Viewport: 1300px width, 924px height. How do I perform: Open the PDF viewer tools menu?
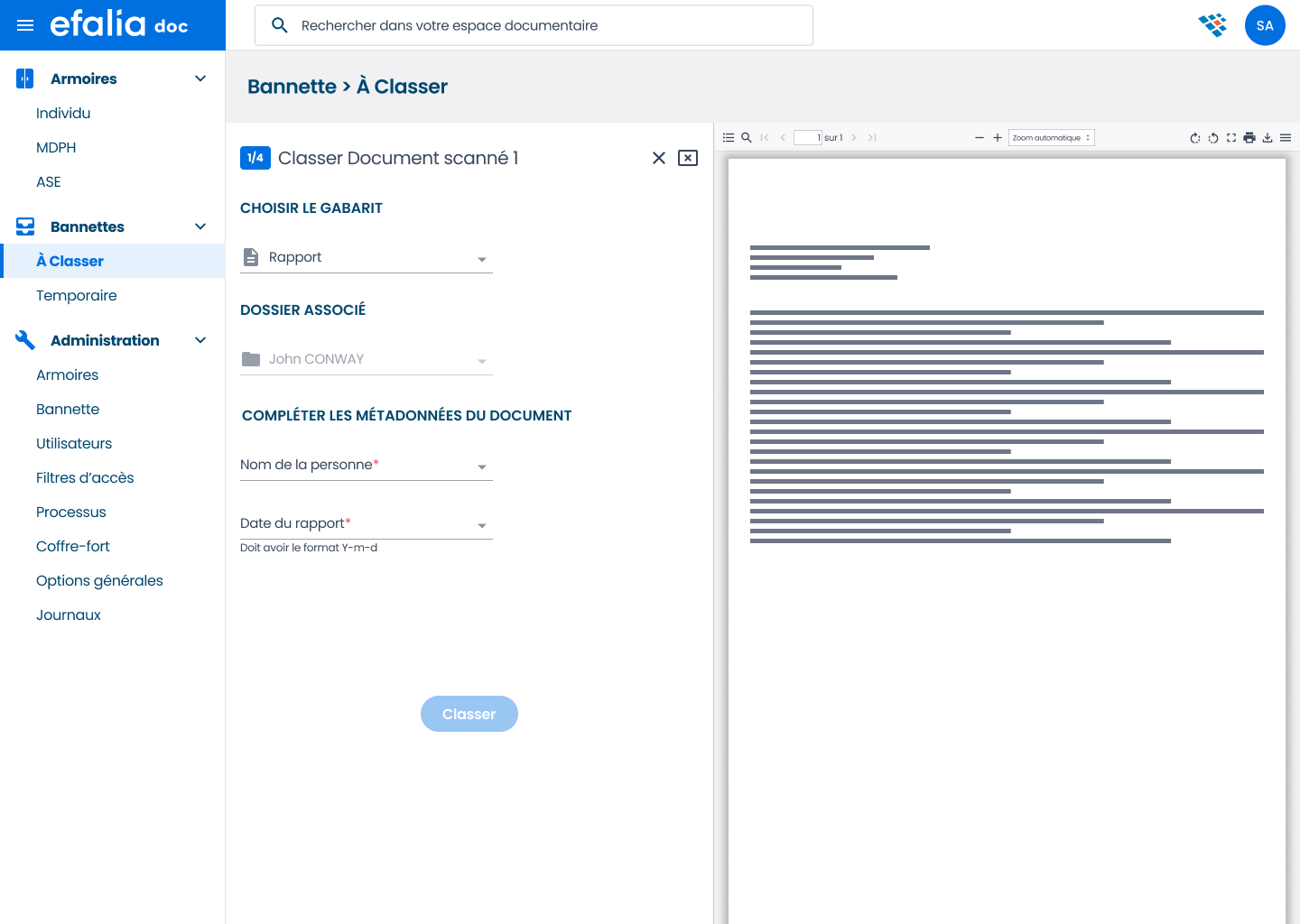click(x=1286, y=138)
